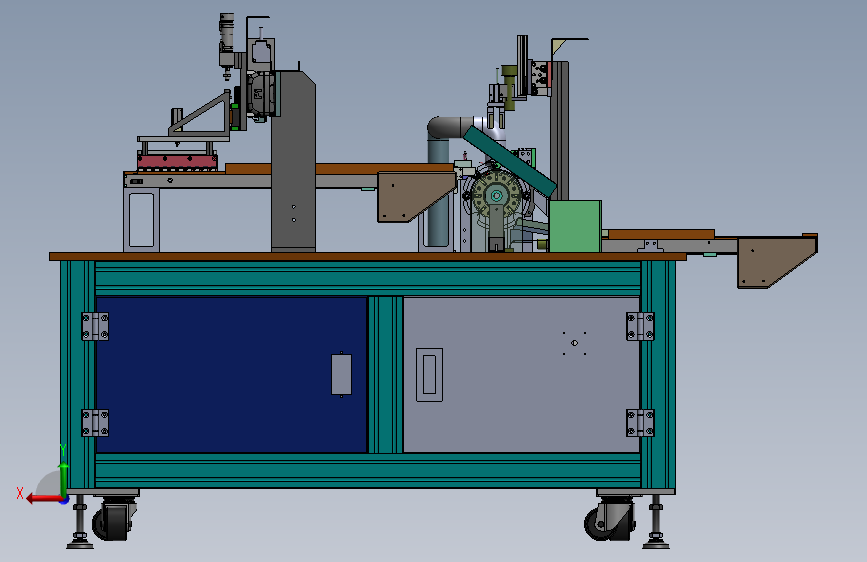Pick the triangular brace on left platform
Screen dimensions: 867x562
click(199, 113)
